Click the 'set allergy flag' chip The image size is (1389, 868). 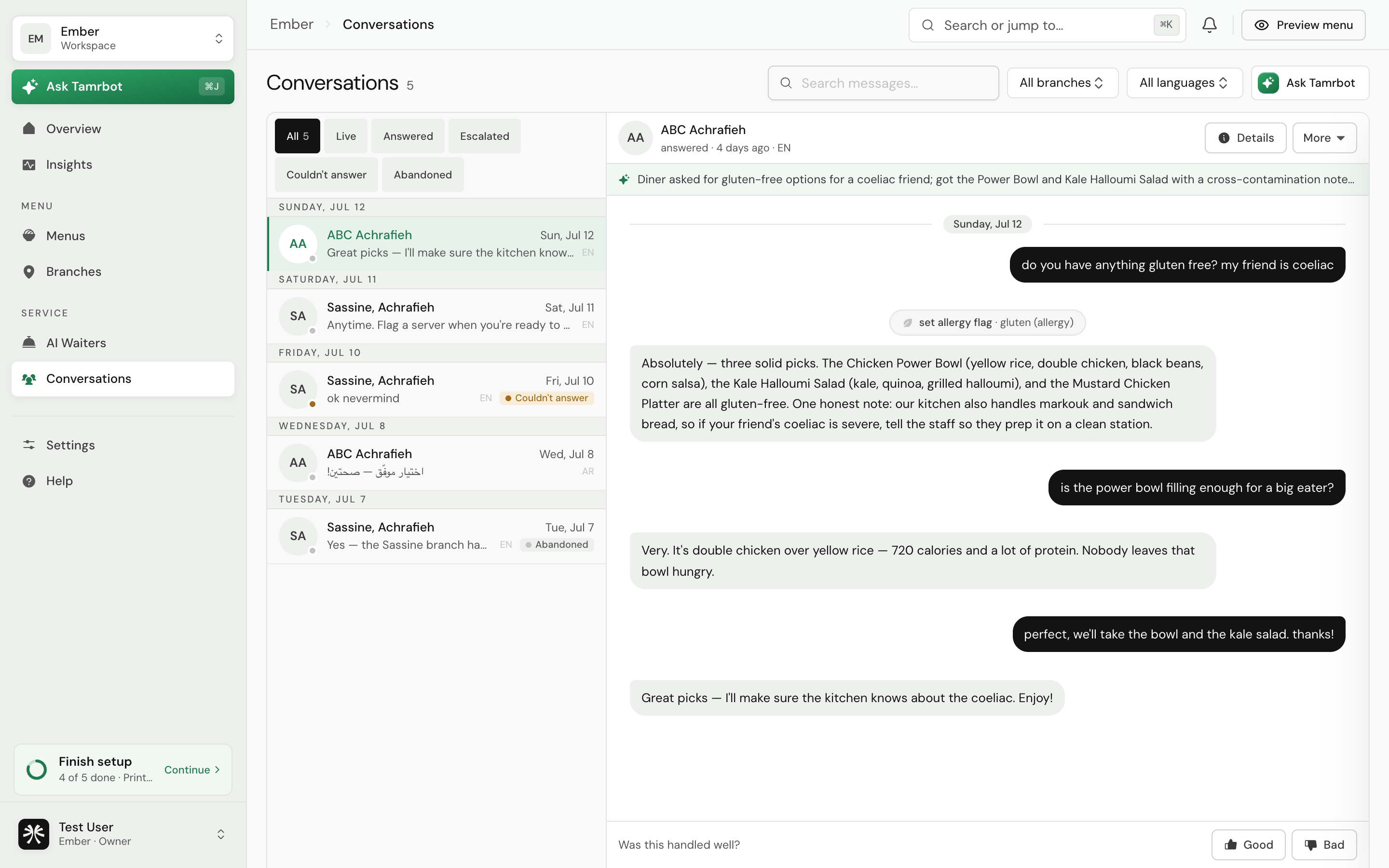click(x=987, y=323)
